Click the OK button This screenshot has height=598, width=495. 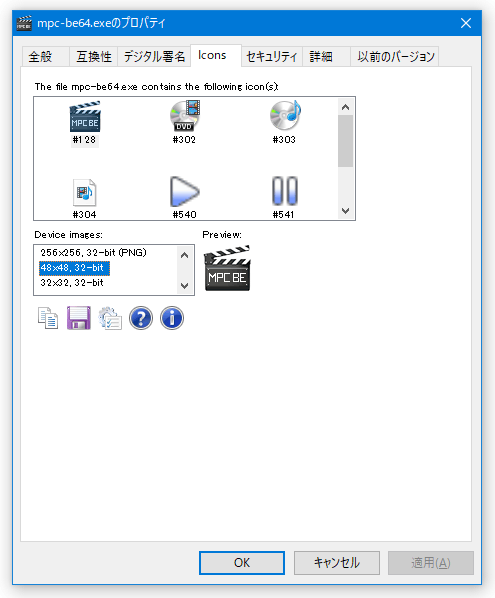[242, 563]
